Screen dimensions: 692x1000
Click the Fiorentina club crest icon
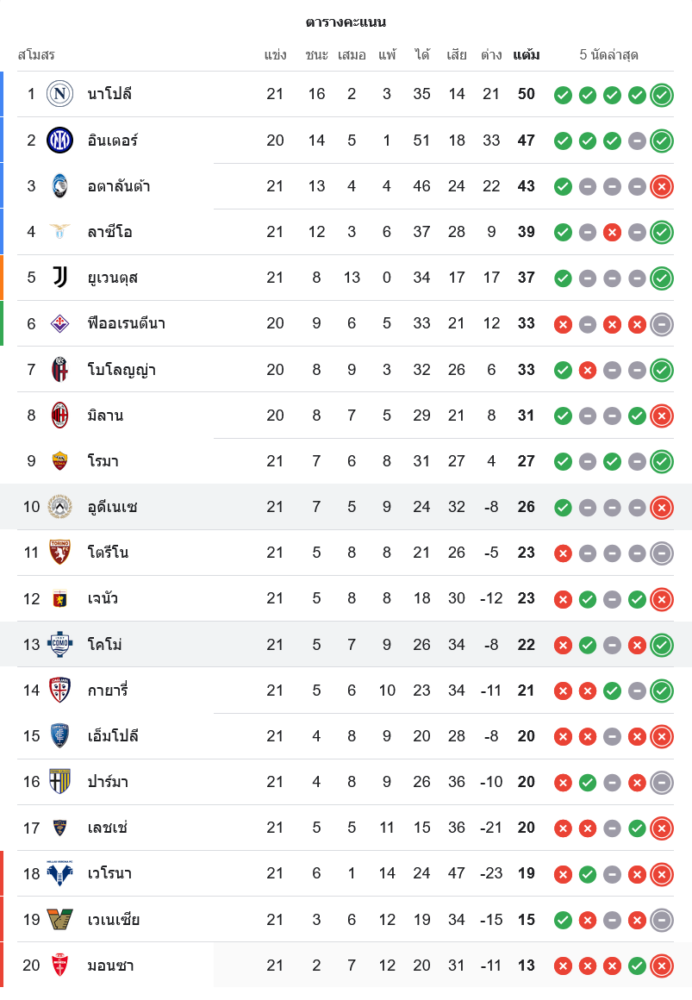point(60,323)
